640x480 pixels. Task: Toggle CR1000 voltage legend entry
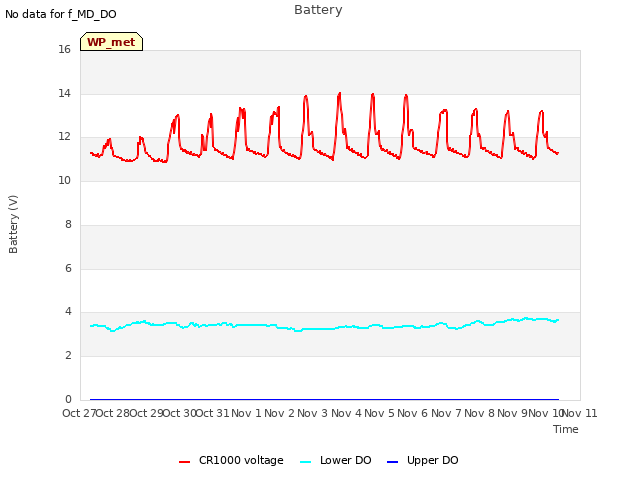[x=231, y=461]
